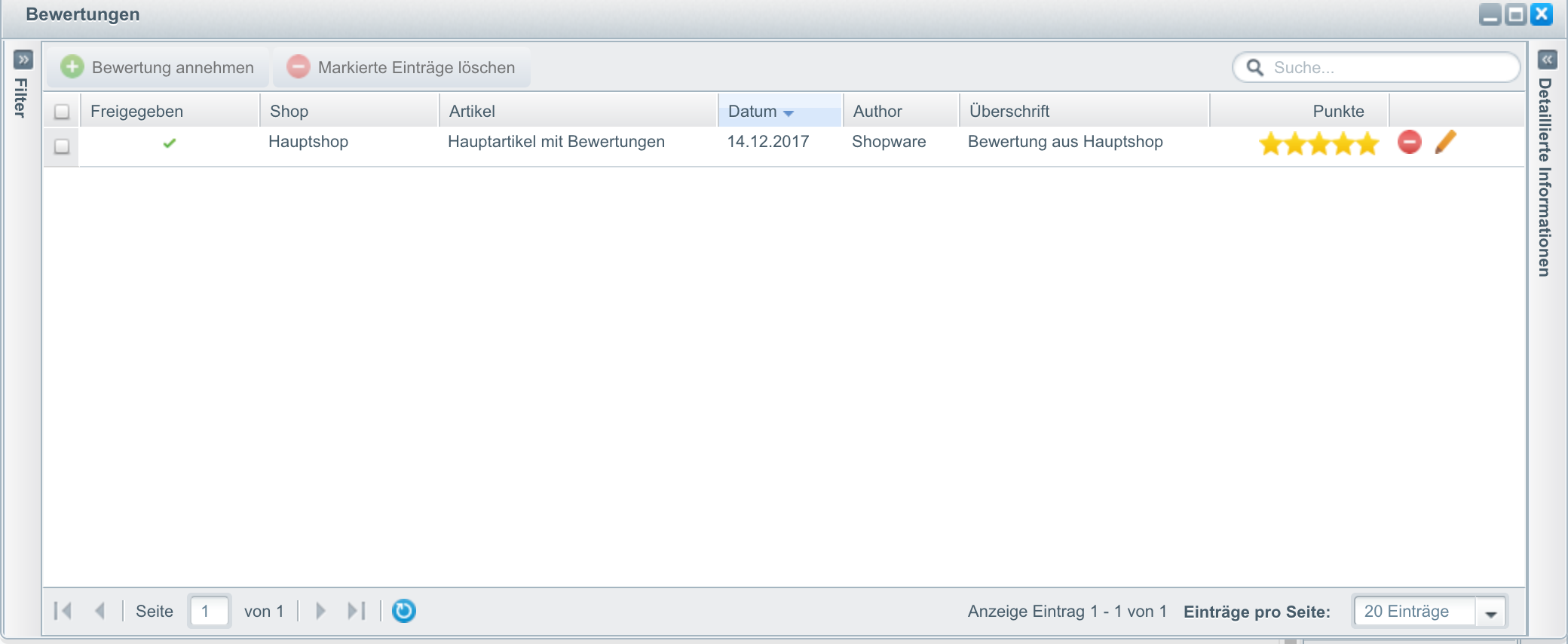This screenshot has width=1568, height=644.
Task: Click the dropdown arrow for entries per page
Action: pyautogui.click(x=1490, y=612)
